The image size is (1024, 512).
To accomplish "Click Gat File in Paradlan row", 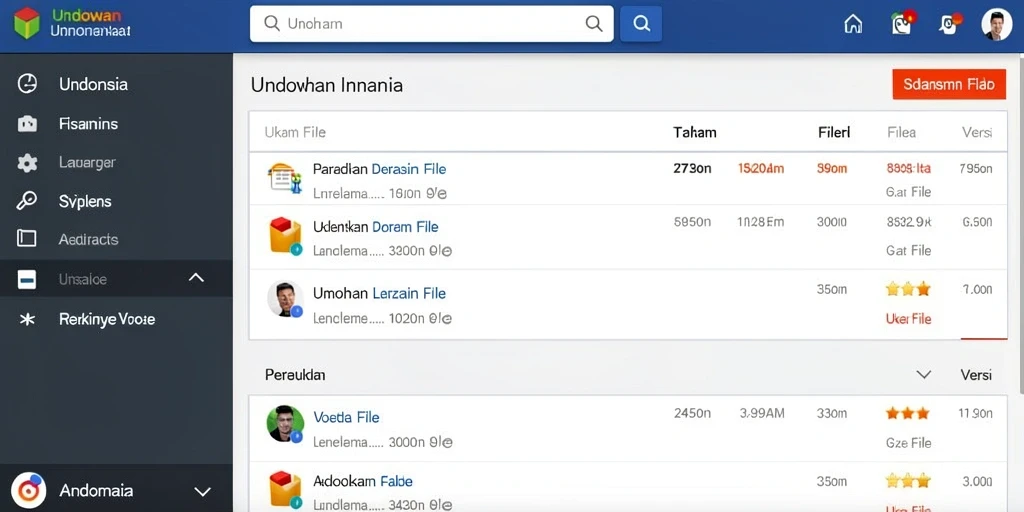I will tap(908, 193).
